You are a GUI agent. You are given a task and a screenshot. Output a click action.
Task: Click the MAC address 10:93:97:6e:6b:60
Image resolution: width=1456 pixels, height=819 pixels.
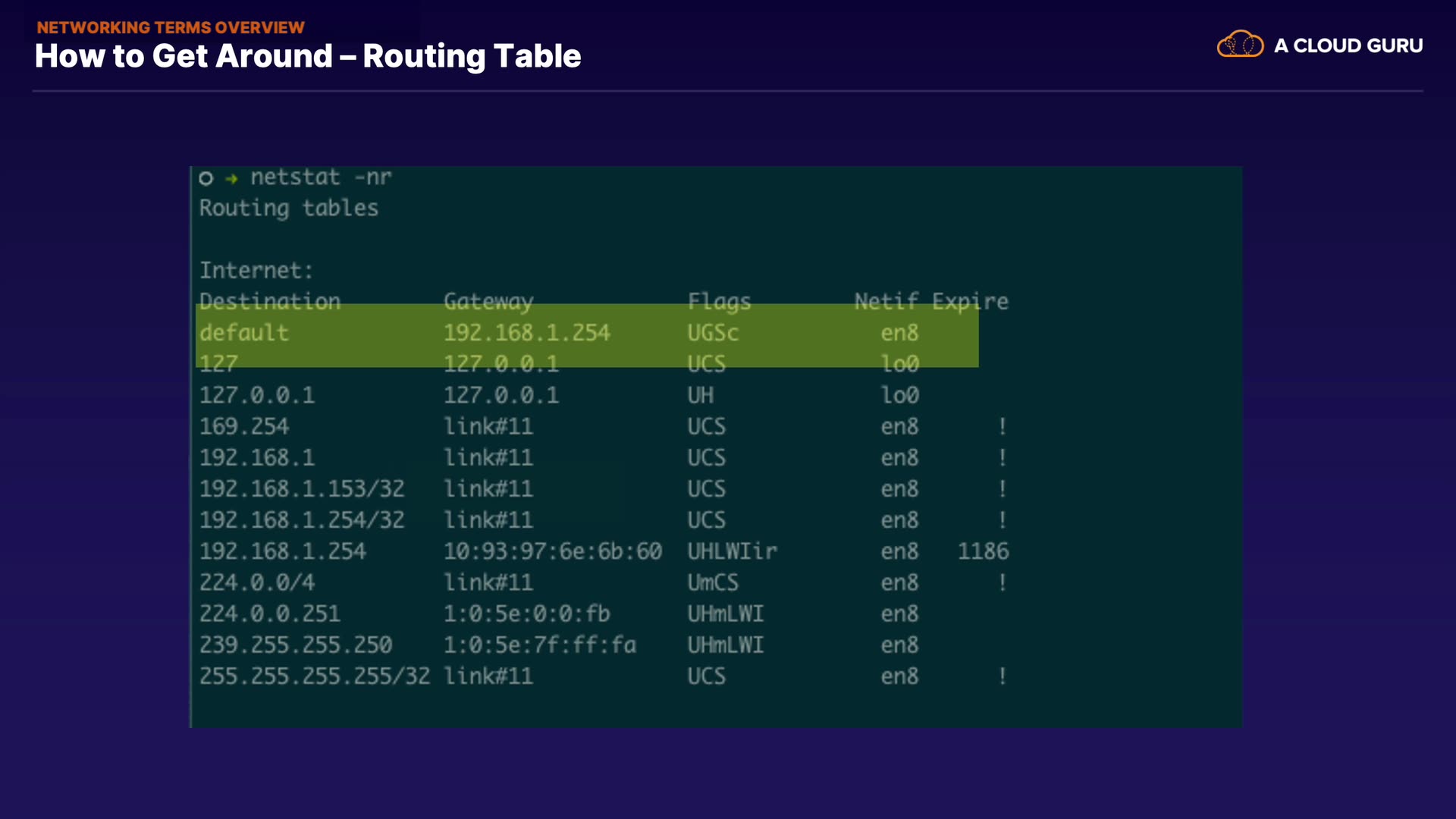pyautogui.click(x=552, y=551)
